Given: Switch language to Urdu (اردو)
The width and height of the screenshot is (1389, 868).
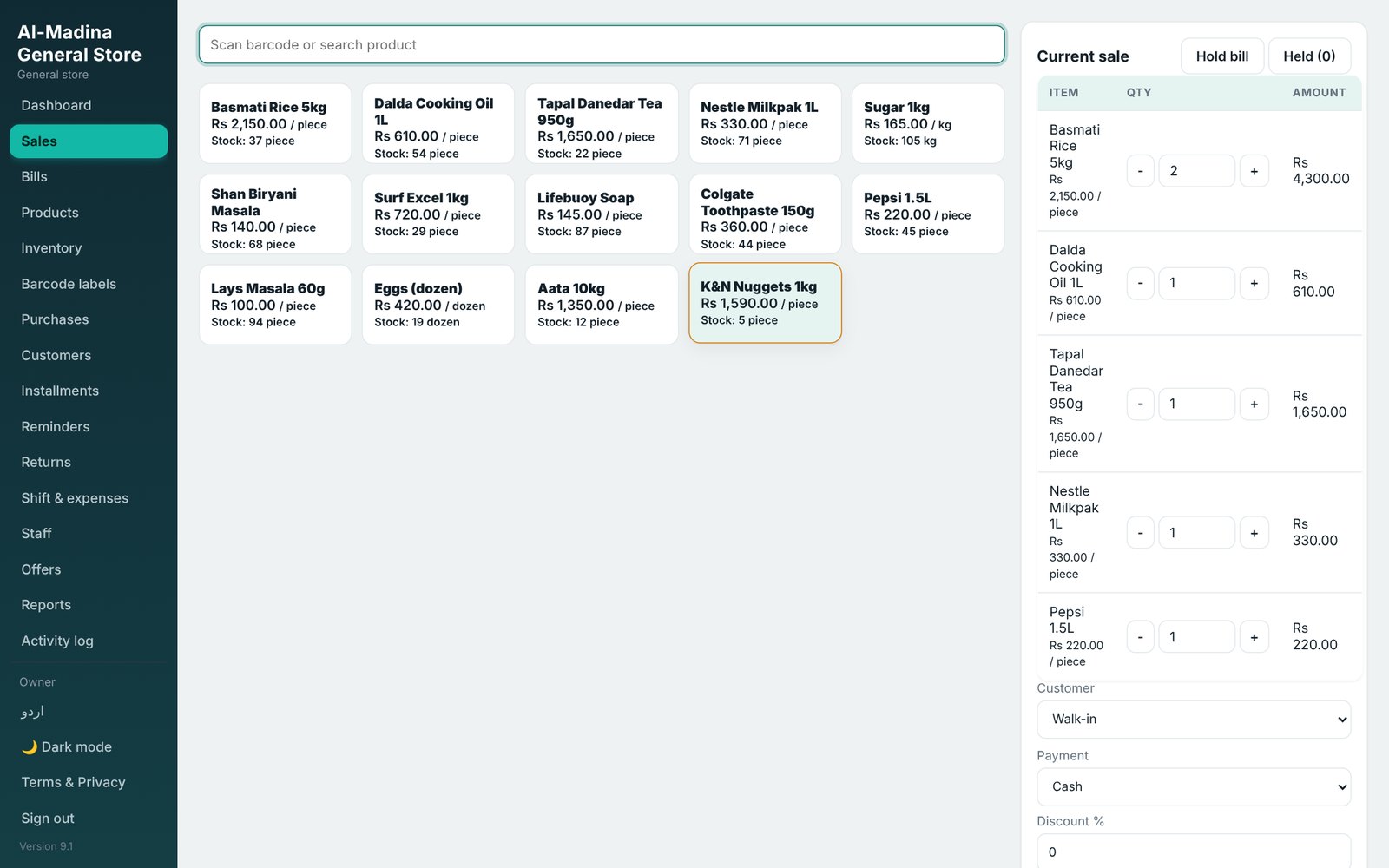Looking at the screenshot, I should [89, 711].
